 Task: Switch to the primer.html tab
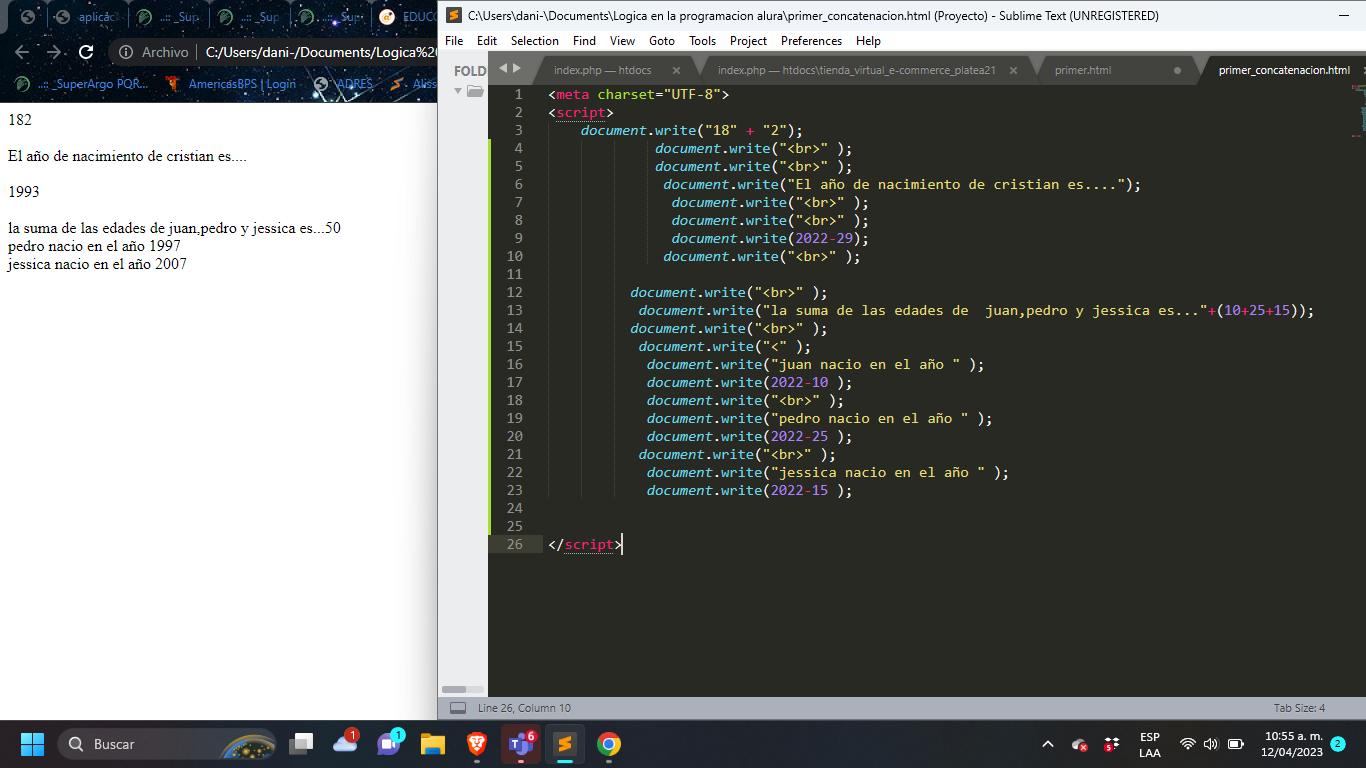point(1083,70)
